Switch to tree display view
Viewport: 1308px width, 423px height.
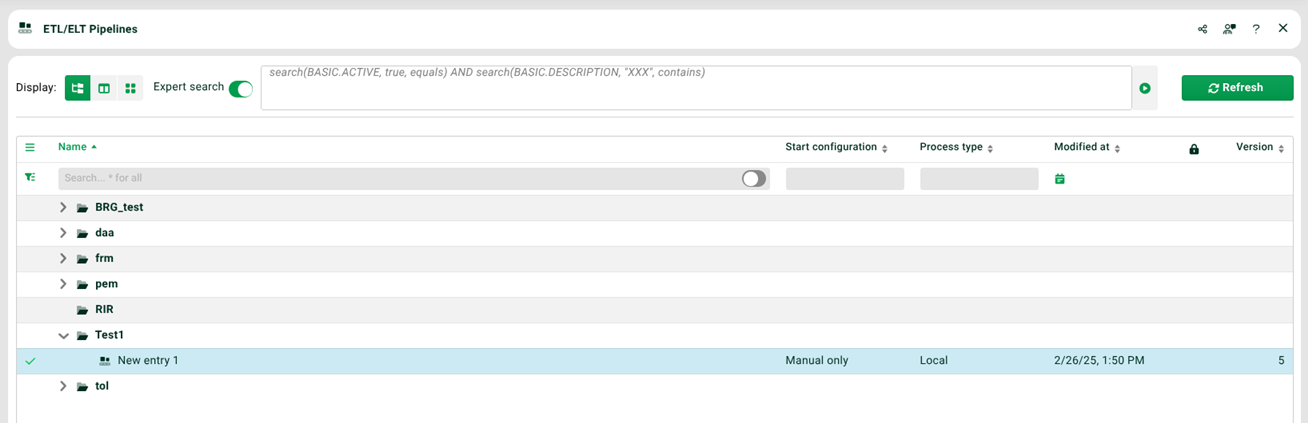pyautogui.click(x=77, y=88)
